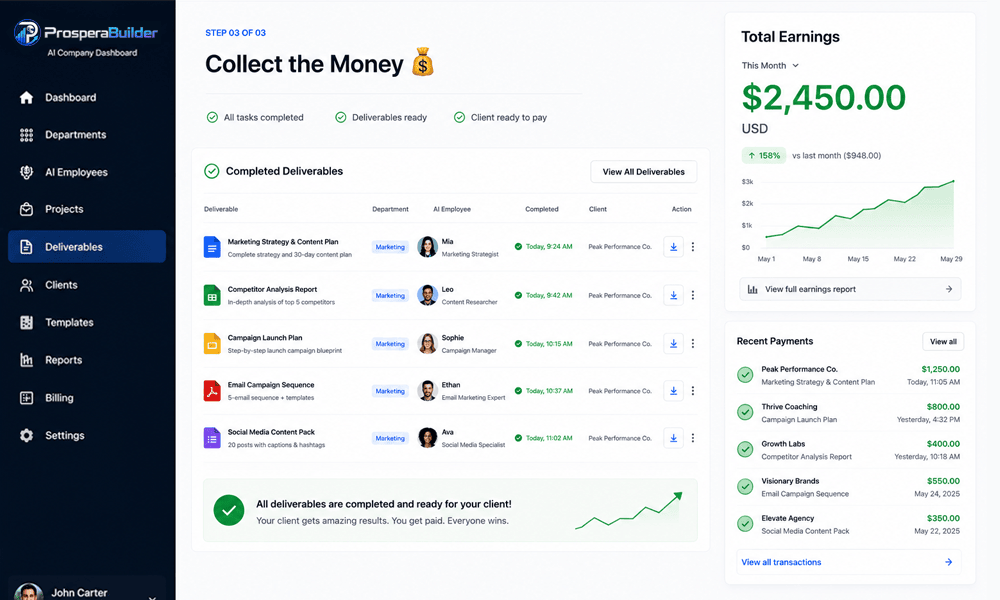Screen dimensions: 1000x600
Task: Click the View all payments button
Action: 943,342
